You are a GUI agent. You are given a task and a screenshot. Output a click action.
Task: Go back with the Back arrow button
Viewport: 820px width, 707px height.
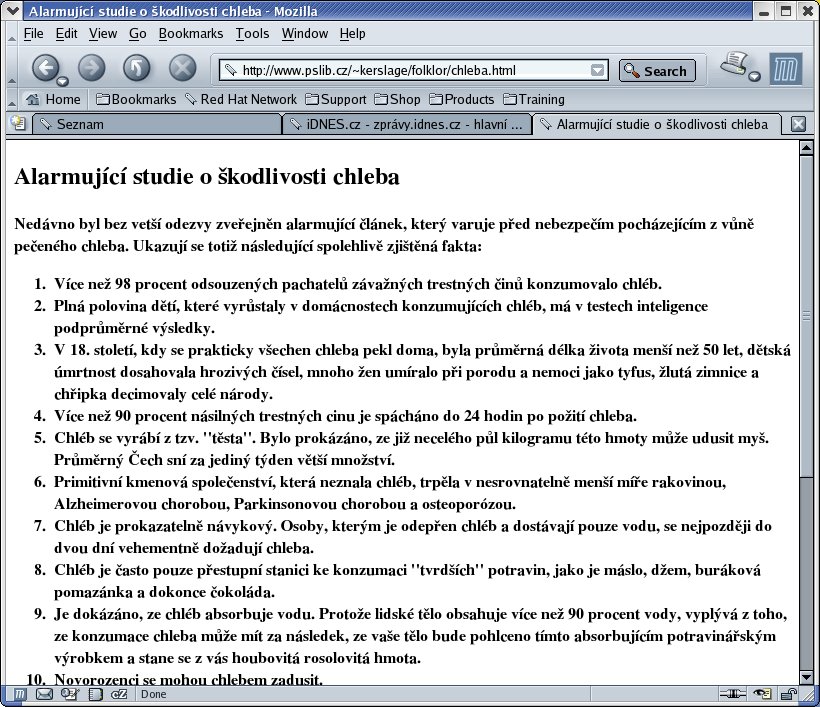tap(45, 67)
